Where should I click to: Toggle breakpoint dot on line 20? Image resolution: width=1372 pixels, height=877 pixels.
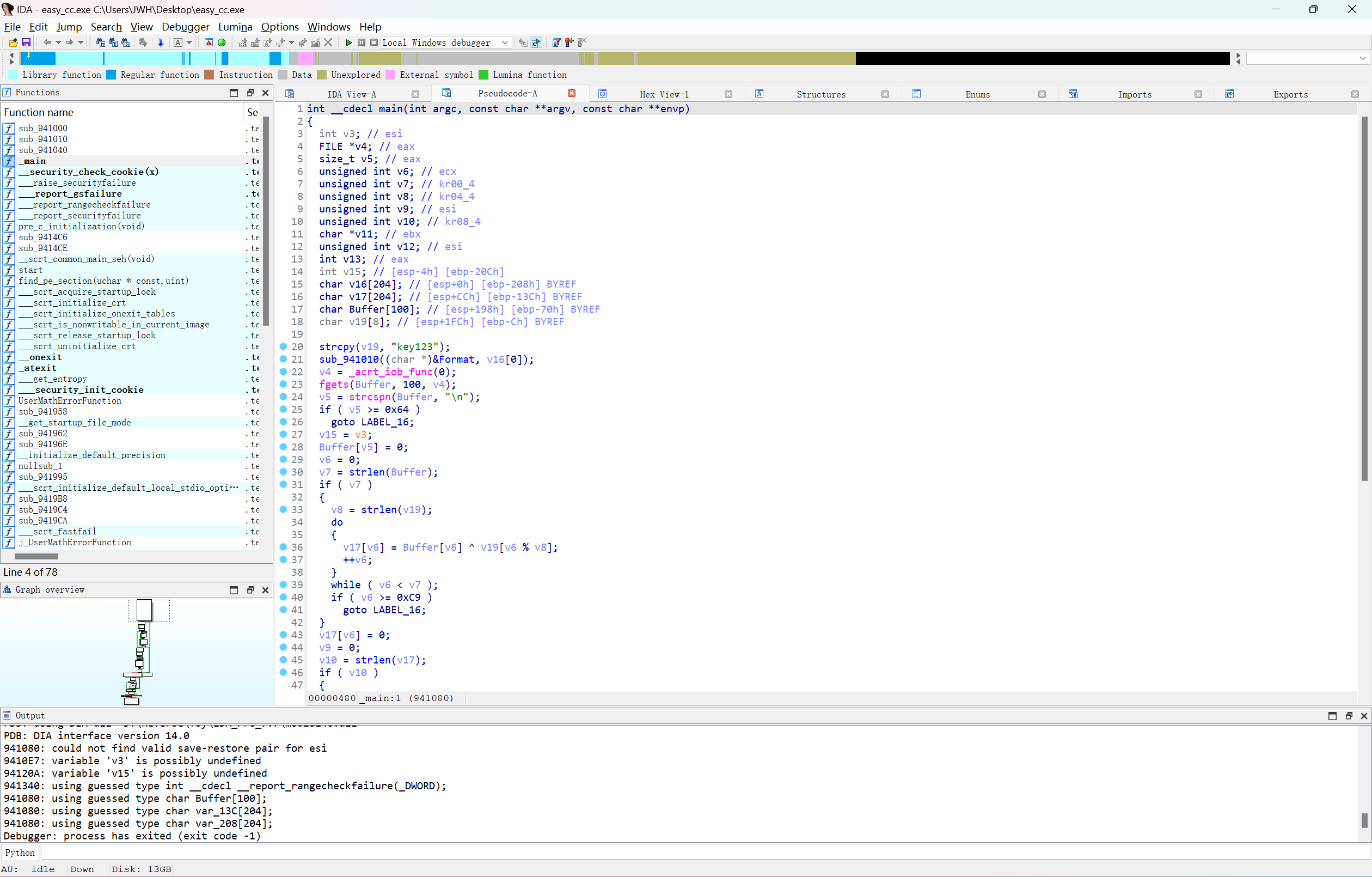(283, 346)
